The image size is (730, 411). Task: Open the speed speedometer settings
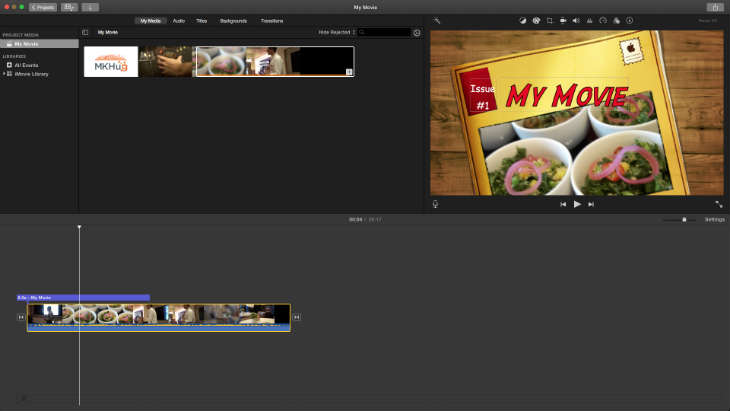603,20
